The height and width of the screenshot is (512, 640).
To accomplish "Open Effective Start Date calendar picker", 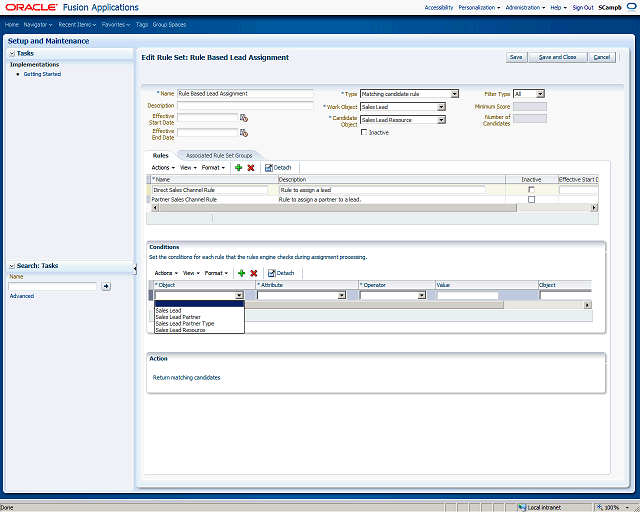I will click(x=244, y=118).
